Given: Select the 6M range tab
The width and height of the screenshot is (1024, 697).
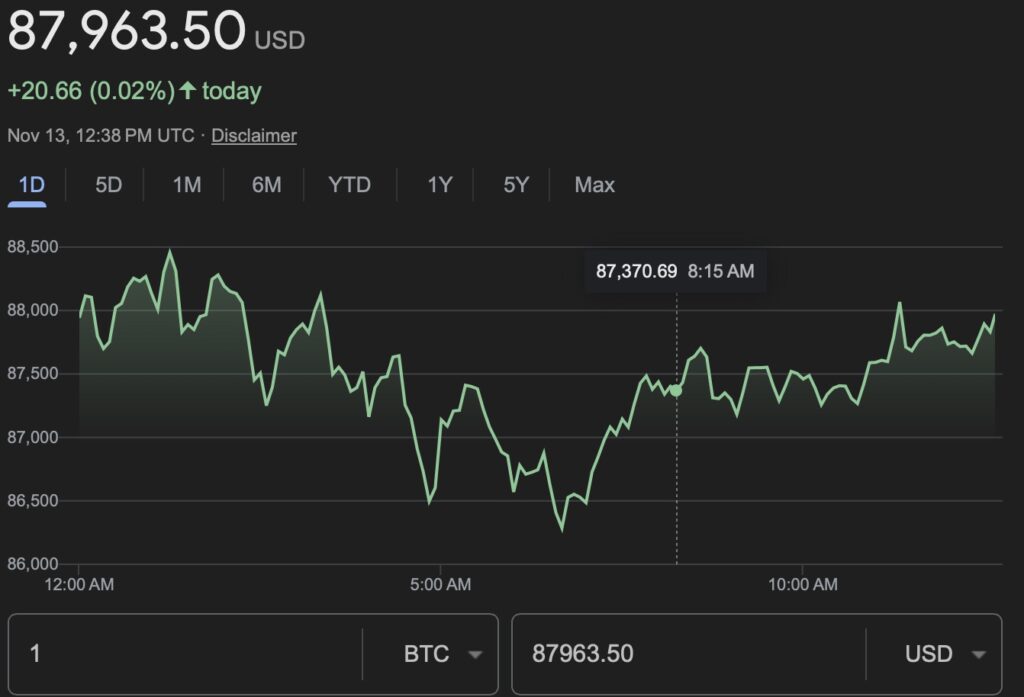Looking at the screenshot, I should click(x=266, y=185).
